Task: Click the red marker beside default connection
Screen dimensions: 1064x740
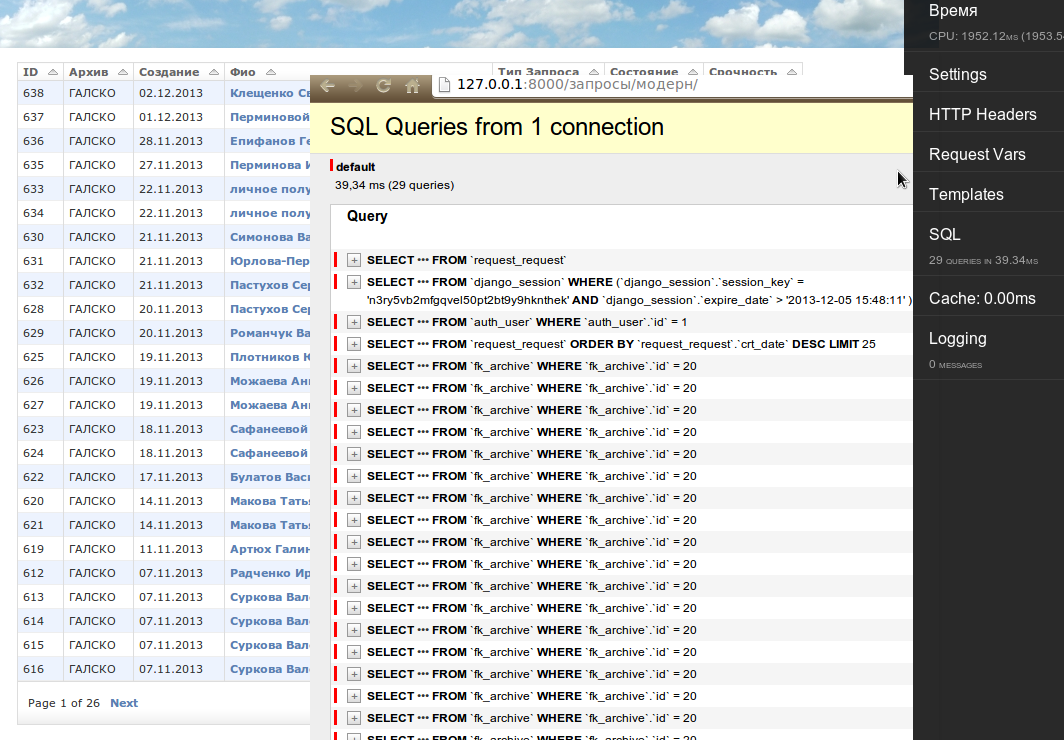Action: click(x=331, y=166)
